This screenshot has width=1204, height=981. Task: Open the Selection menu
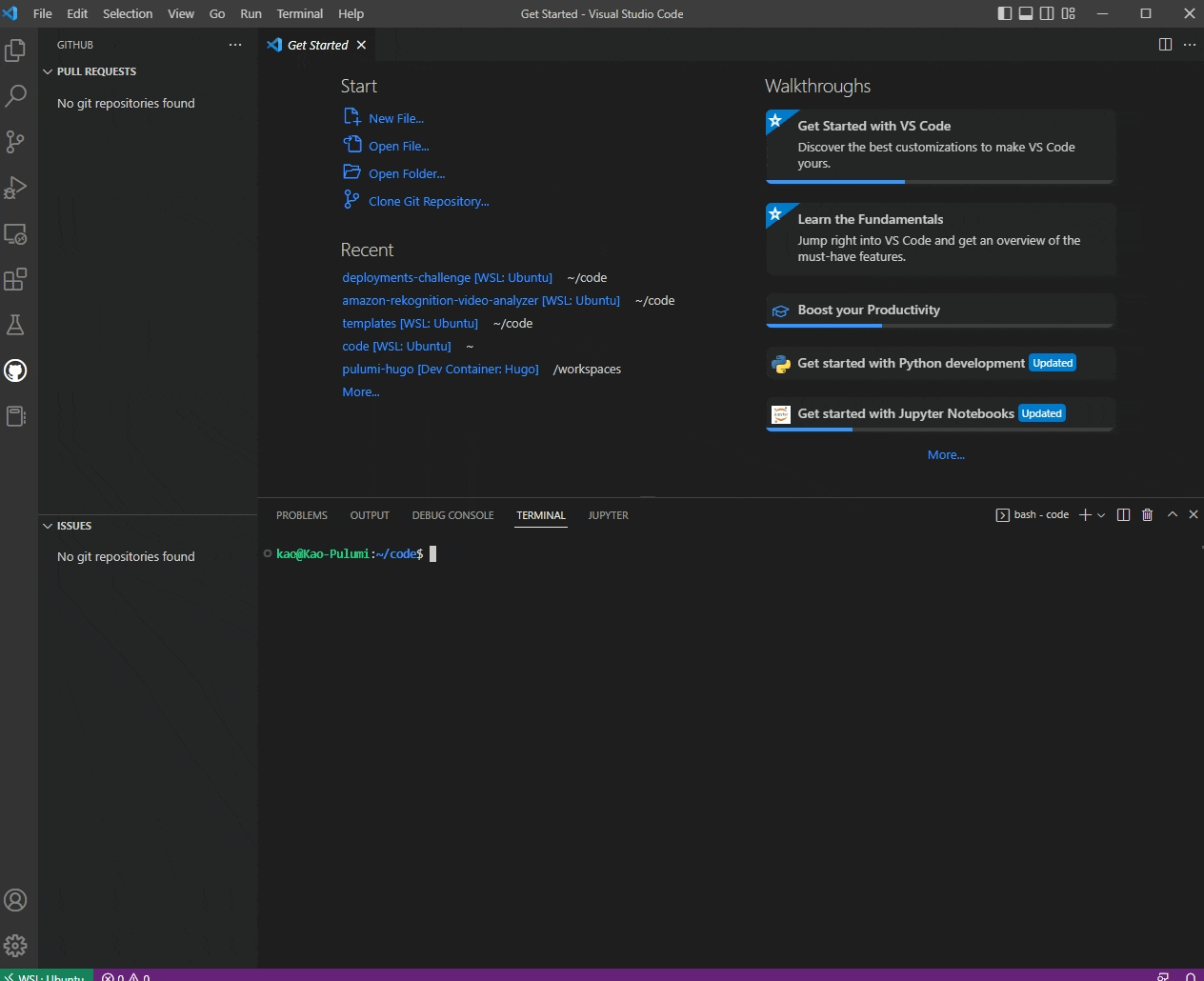click(128, 13)
